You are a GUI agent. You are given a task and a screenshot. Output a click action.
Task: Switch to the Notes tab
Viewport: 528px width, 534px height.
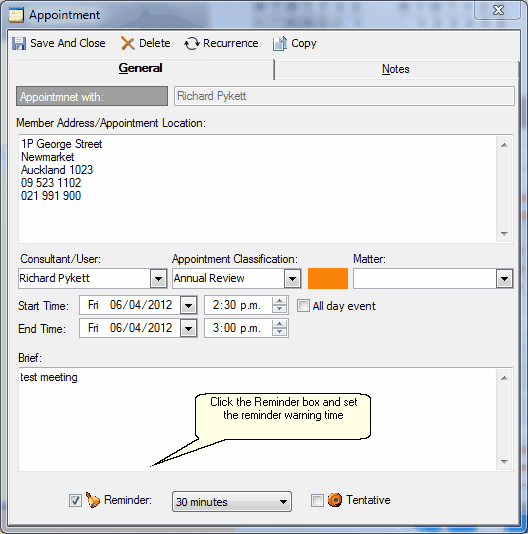pos(396,69)
